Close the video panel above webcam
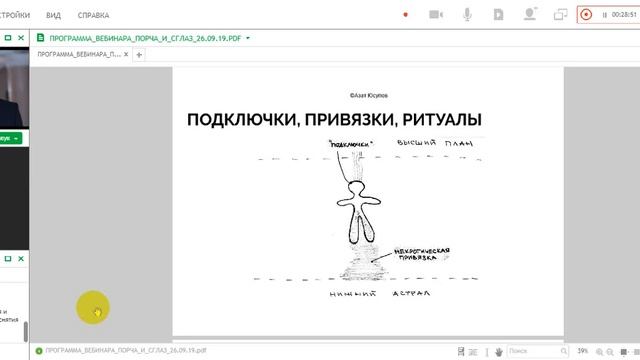 [21, 38]
